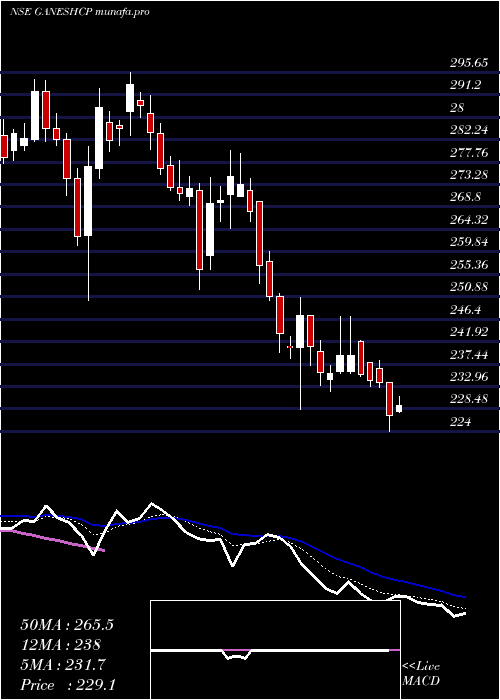The height and width of the screenshot is (700, 500).
Task: Click the 241.92 price axis label
Action: (x=468, y=332)
